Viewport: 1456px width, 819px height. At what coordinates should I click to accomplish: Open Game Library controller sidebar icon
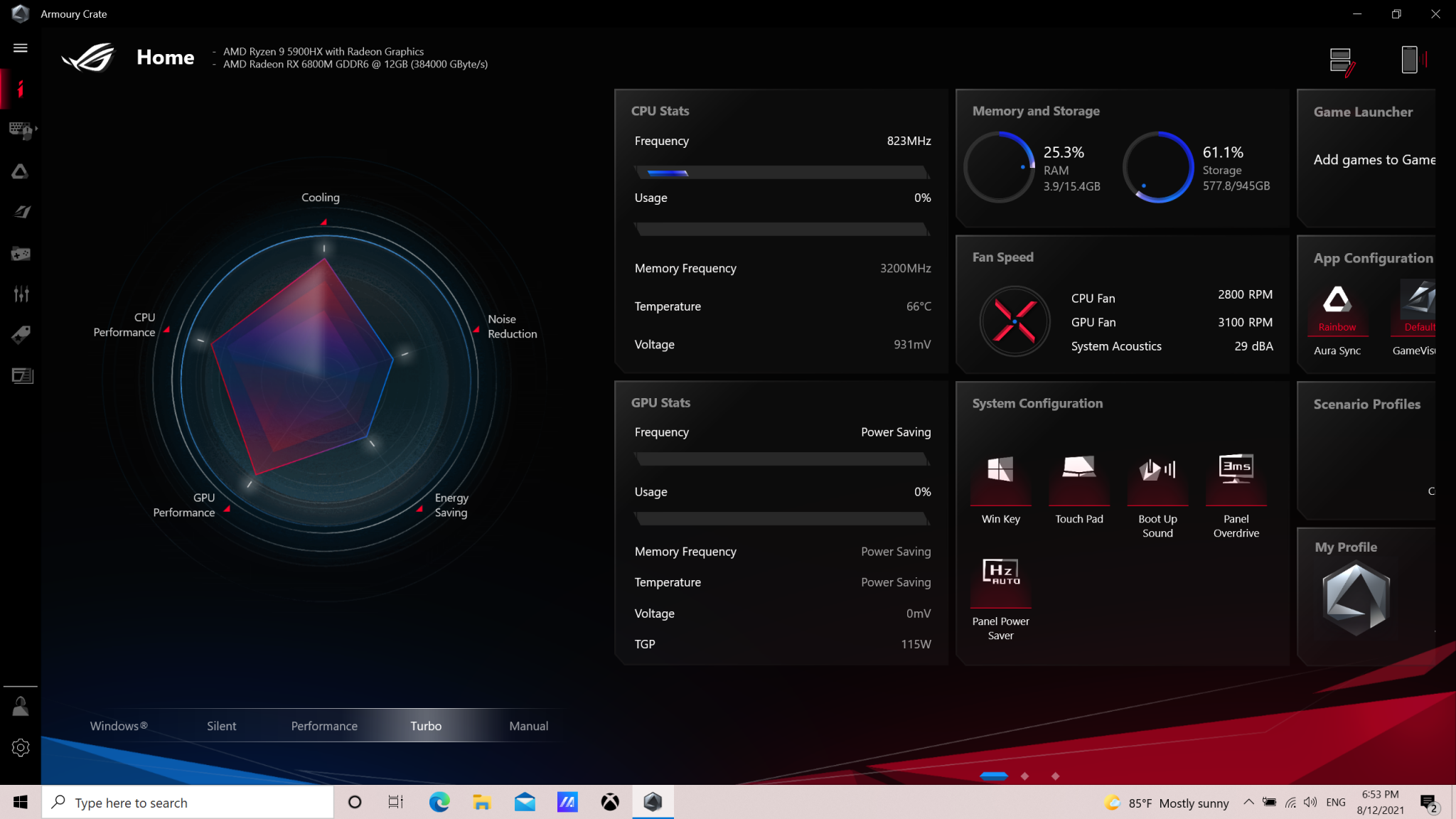pyautogui.click(x=21, y=254)
